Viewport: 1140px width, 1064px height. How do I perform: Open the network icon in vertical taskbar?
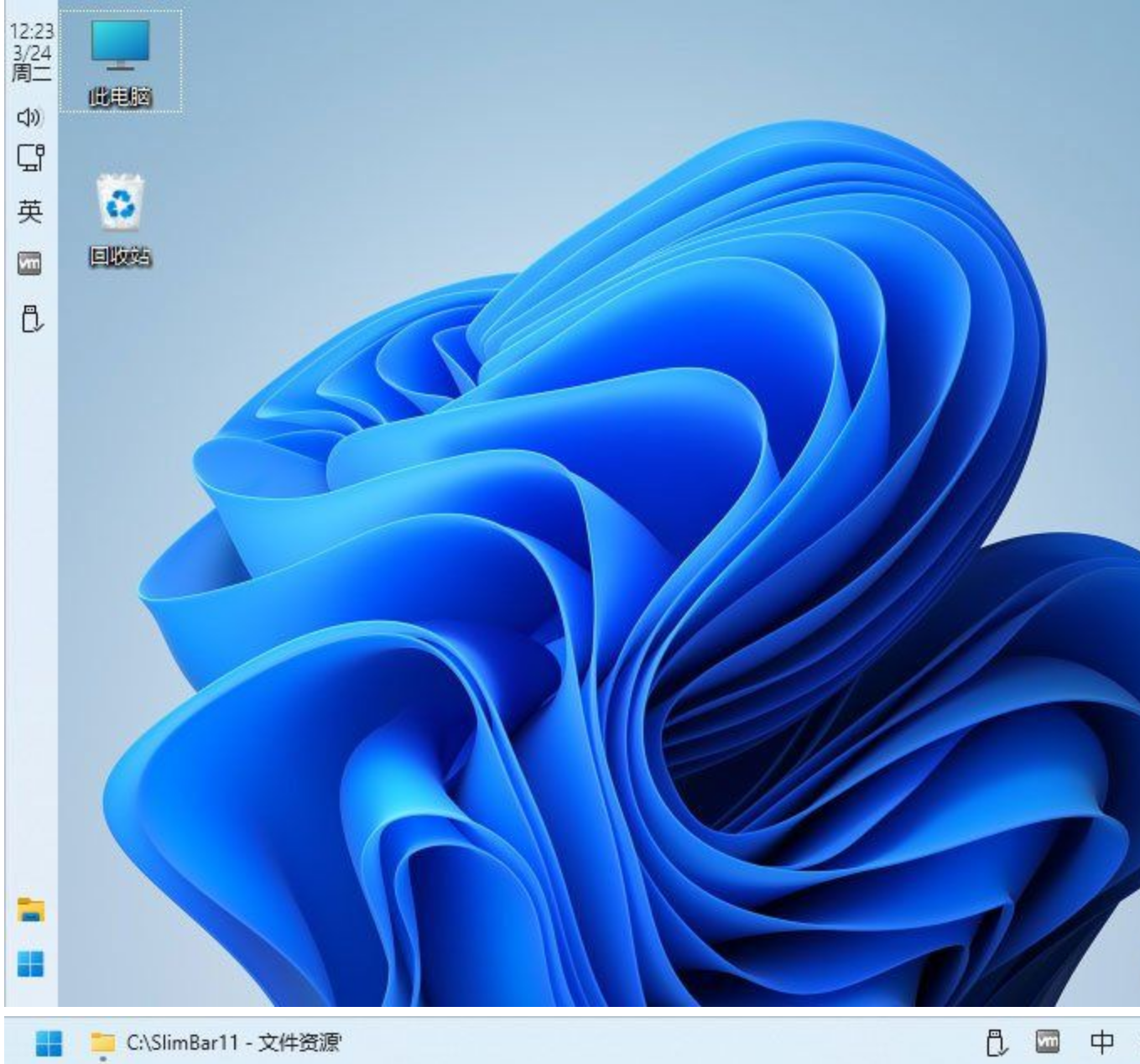(x=30, y=158)
